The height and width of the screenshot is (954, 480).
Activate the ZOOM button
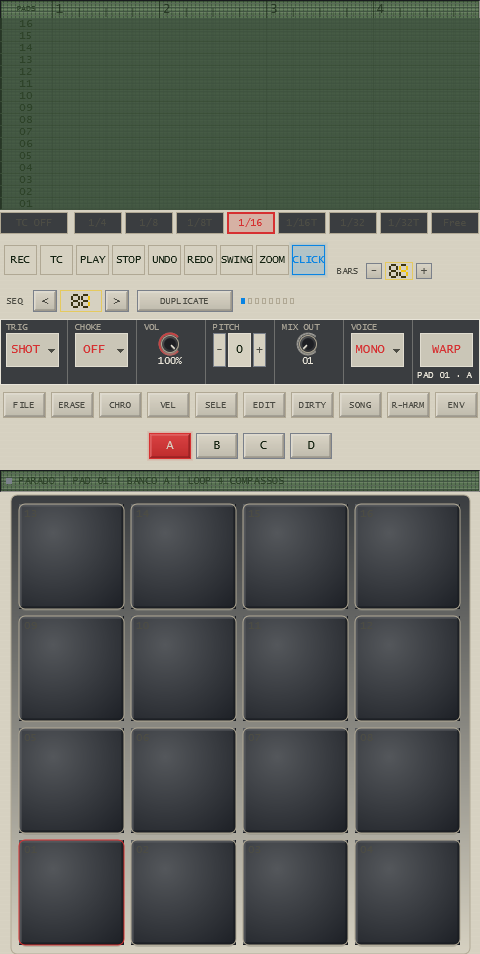[x=272, y=260]
